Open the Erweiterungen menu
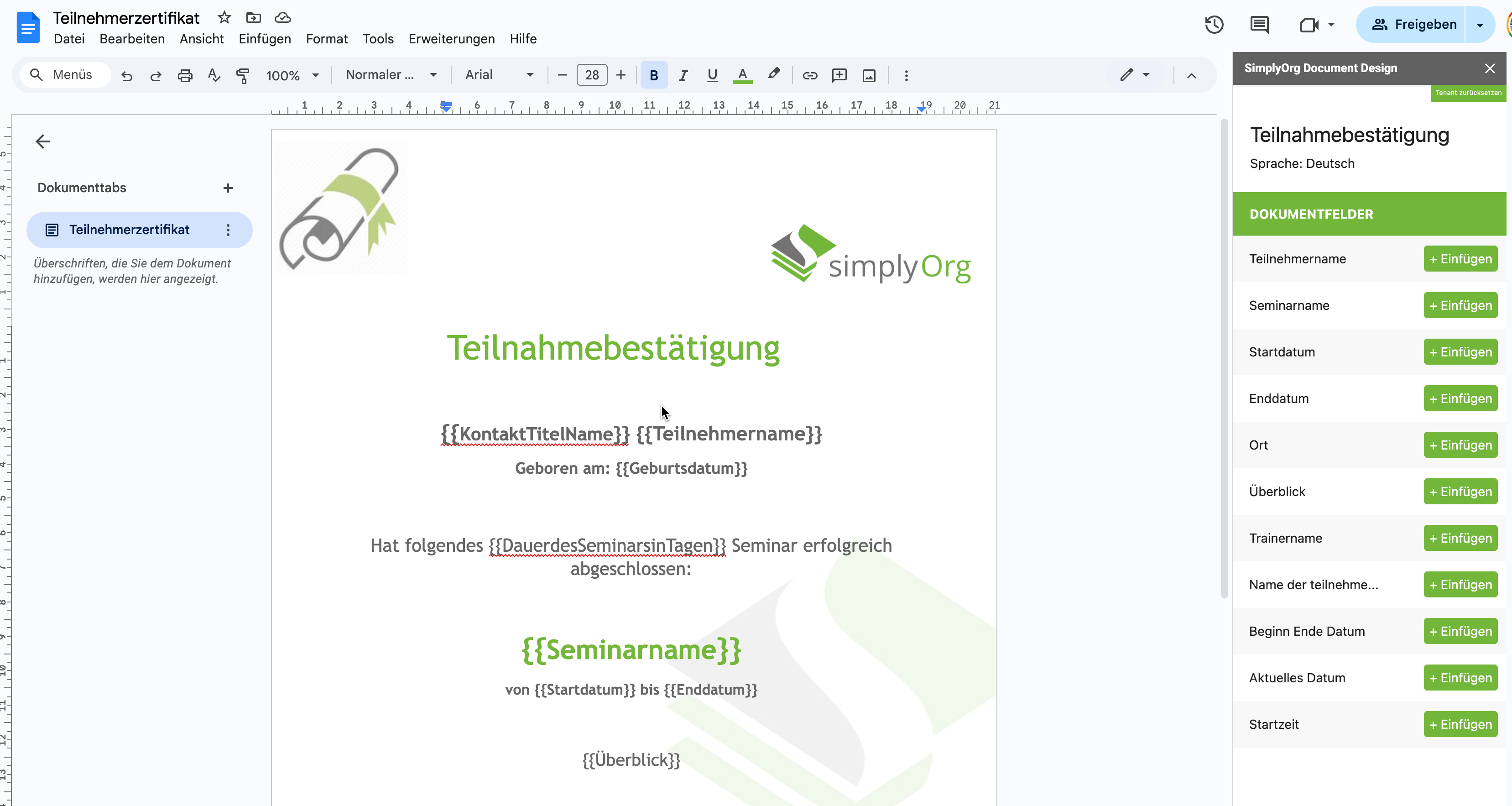 coord(451,39)
